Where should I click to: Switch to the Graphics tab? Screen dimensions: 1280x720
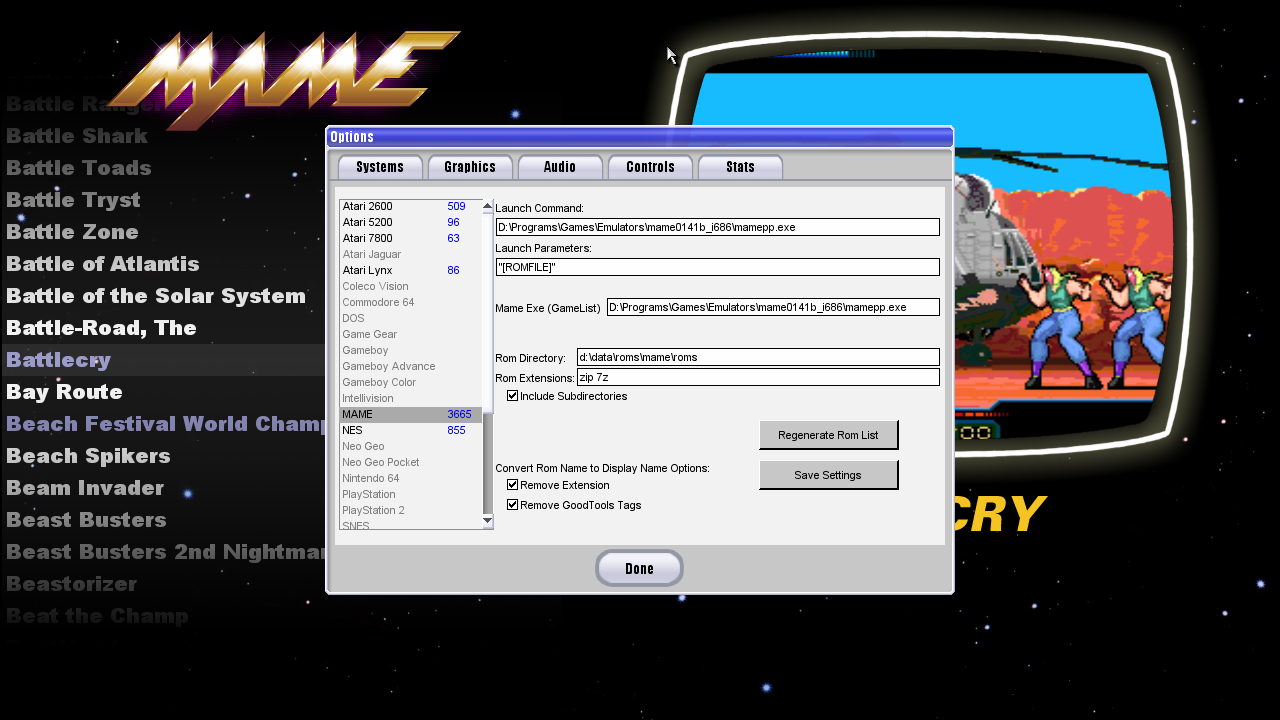[x=470, y=167]
